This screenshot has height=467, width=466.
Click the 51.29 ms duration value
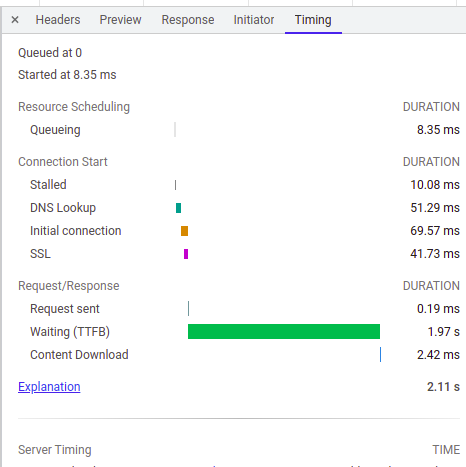point(435,208)
